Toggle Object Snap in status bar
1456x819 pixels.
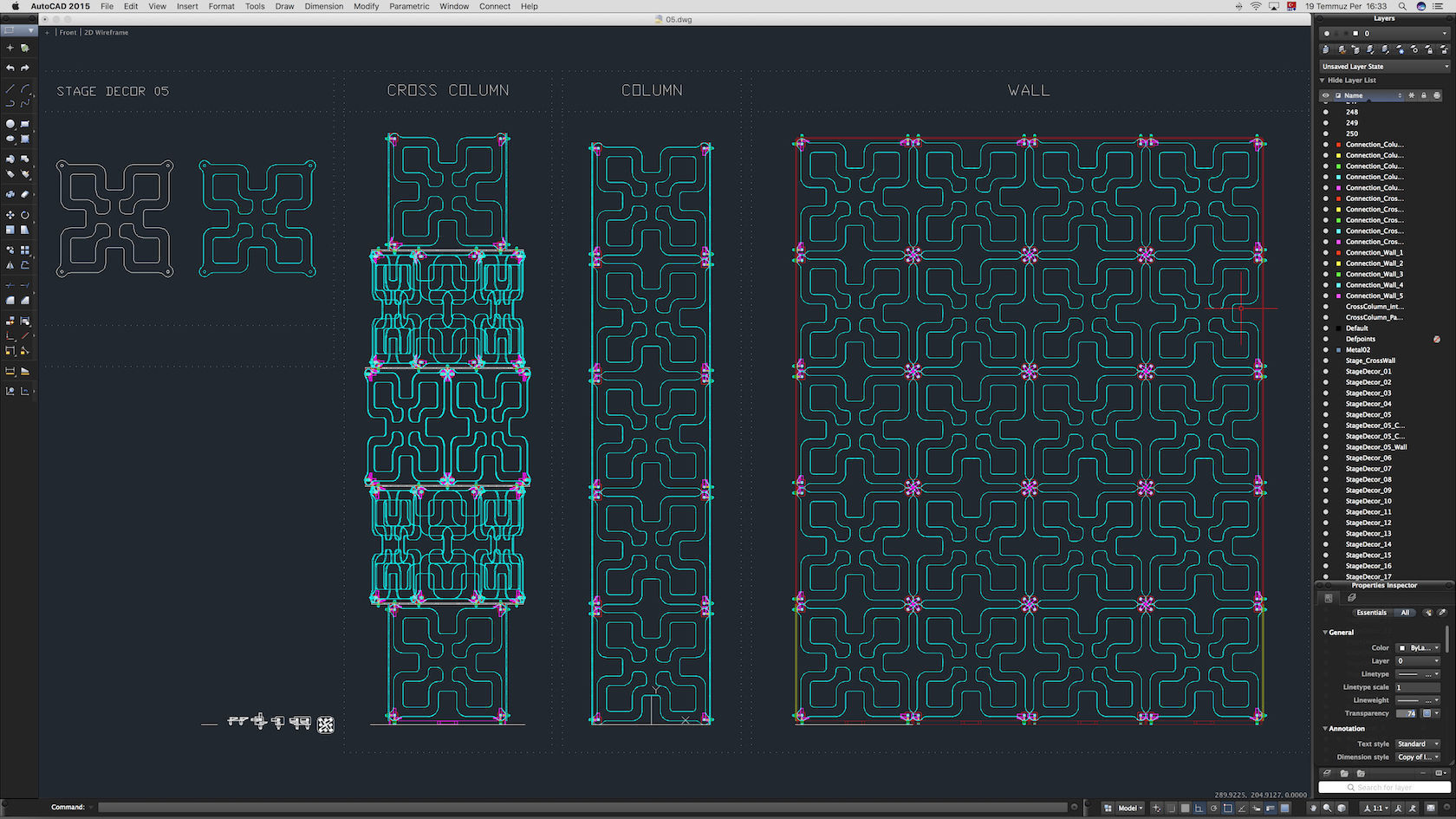(x=1228, y=808)
